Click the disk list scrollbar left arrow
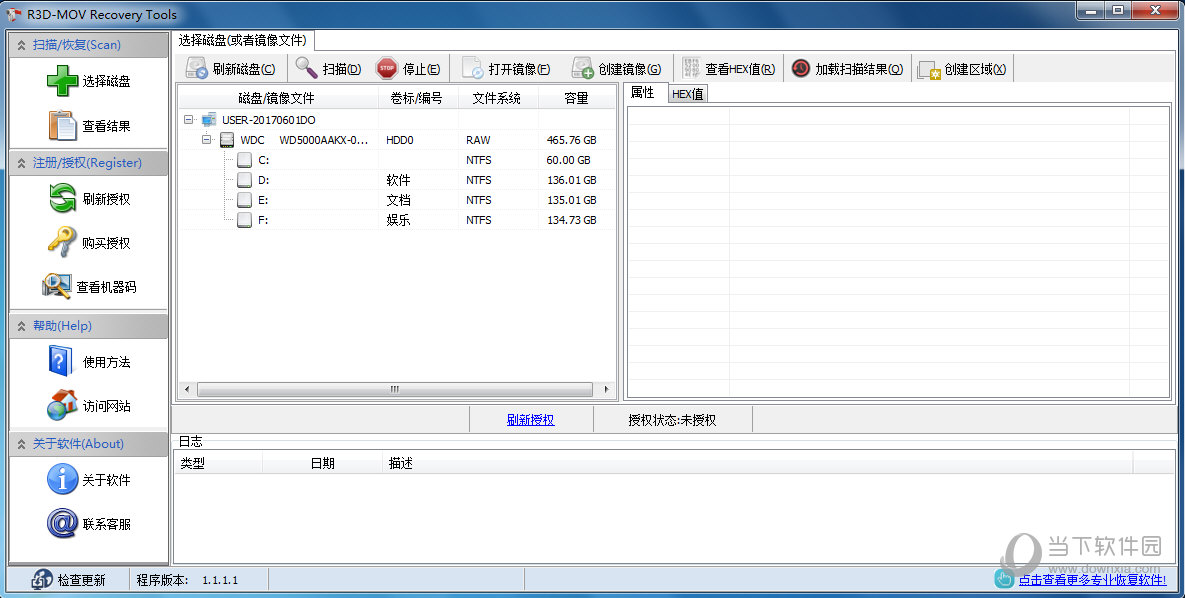The image size is (1185, 598). [187, 389]
